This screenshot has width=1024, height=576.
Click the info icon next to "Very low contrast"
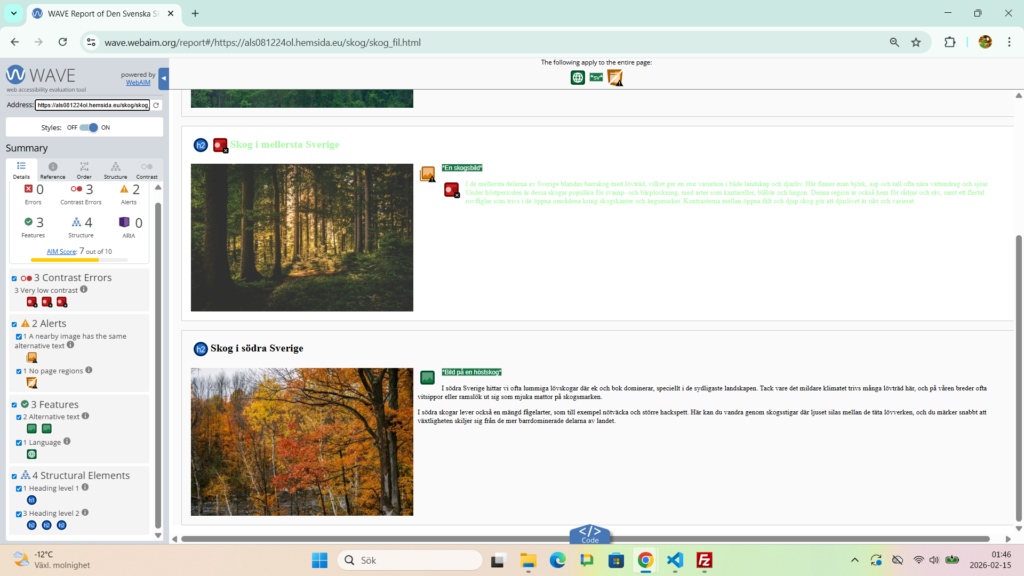coord(83,290)
